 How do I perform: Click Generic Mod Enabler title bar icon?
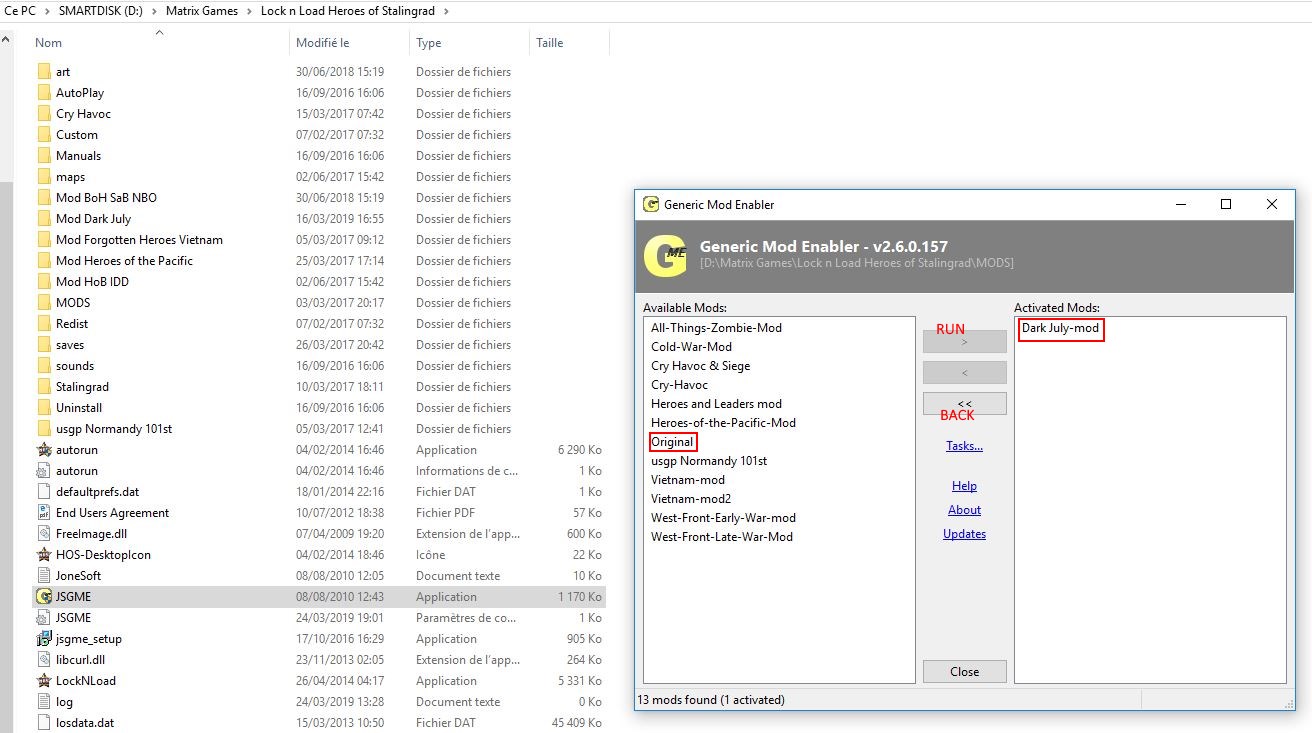point(651,204)
